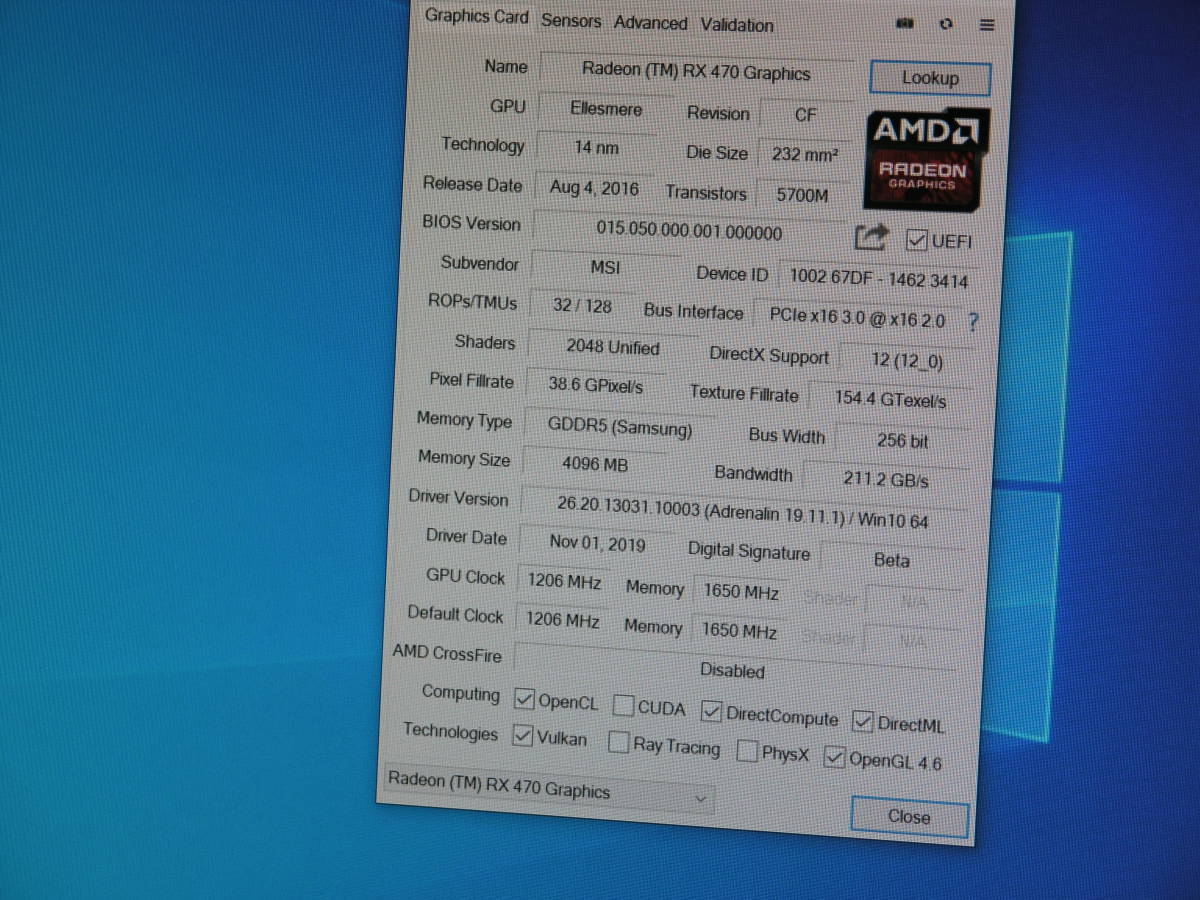Open the Radeon RX 470 GPU selector dropdown
The width and height of the screenshot is (1200, 900).
pos(548,788)
